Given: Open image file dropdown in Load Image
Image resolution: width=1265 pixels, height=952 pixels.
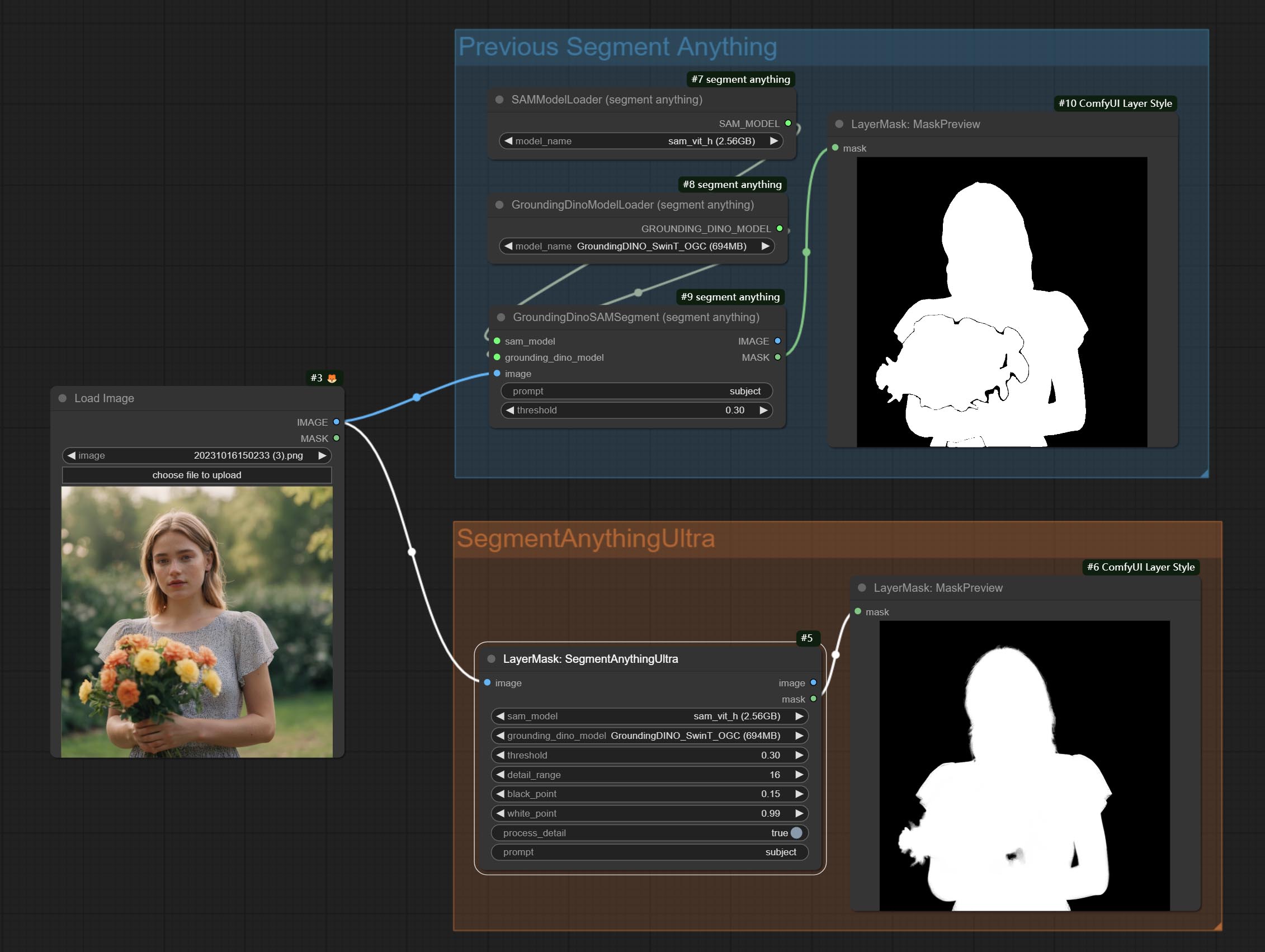Looking at the screenshot, I should (196, 455).
